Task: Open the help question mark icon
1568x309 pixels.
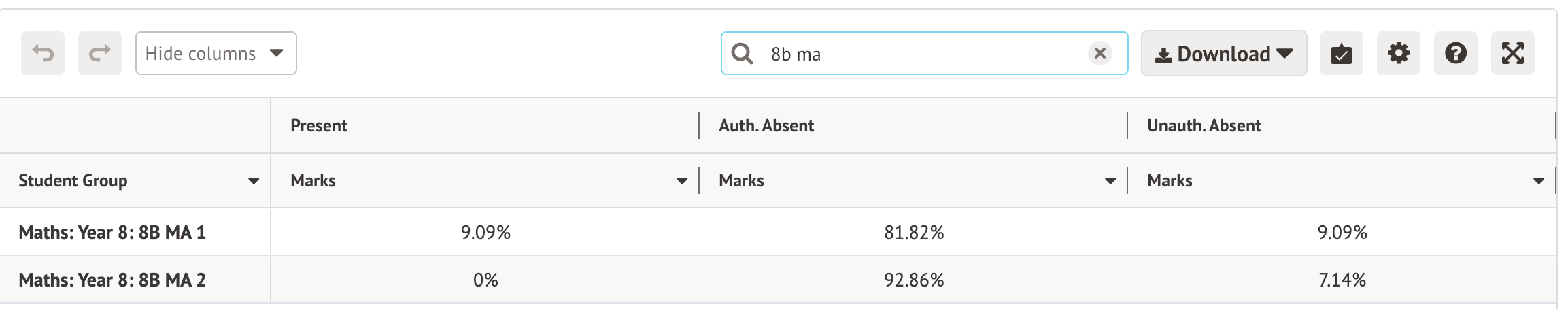Action: pyautogui.click(x=1455, y=53)
